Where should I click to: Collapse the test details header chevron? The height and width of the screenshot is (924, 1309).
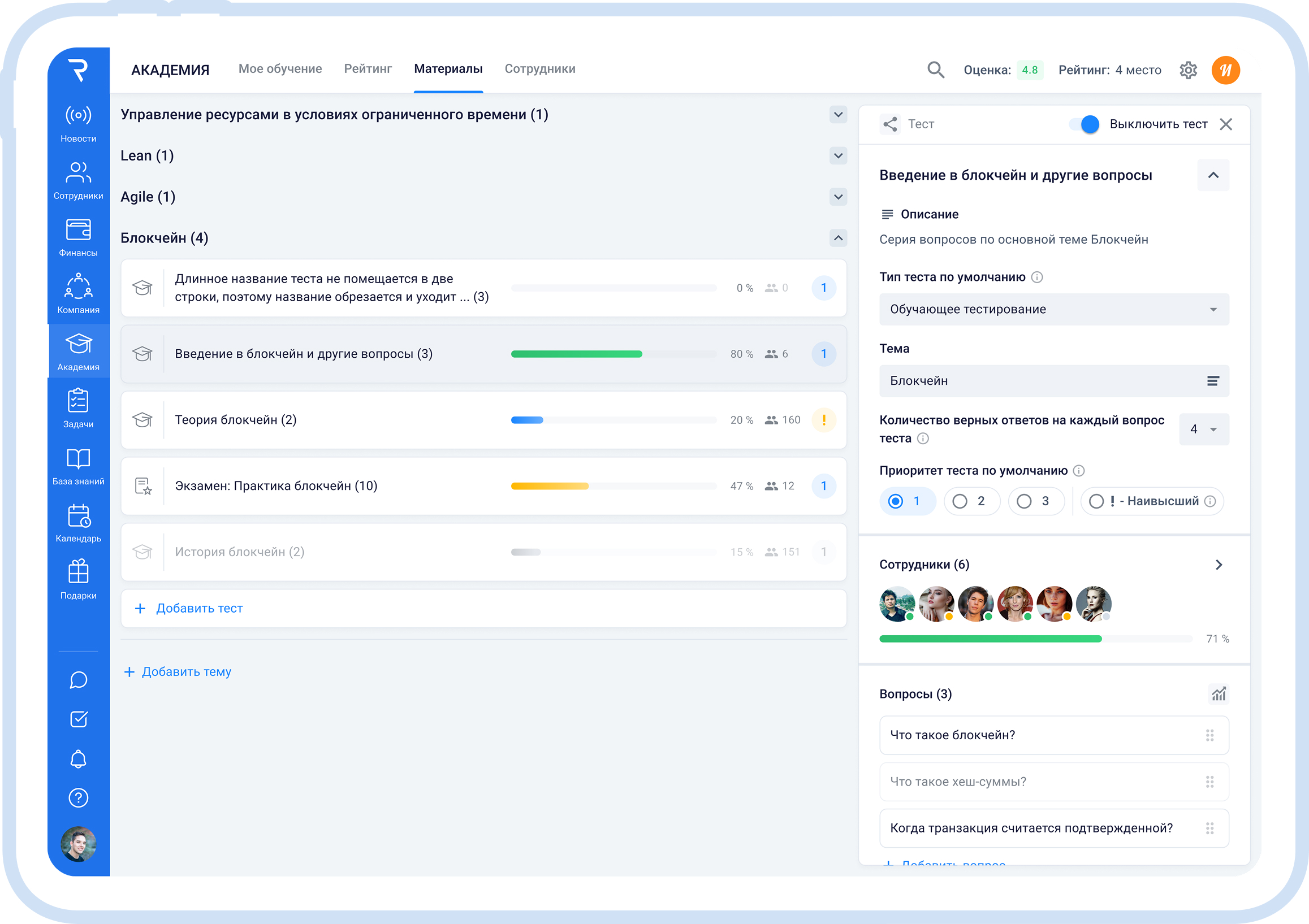(x=1213, y=175)
